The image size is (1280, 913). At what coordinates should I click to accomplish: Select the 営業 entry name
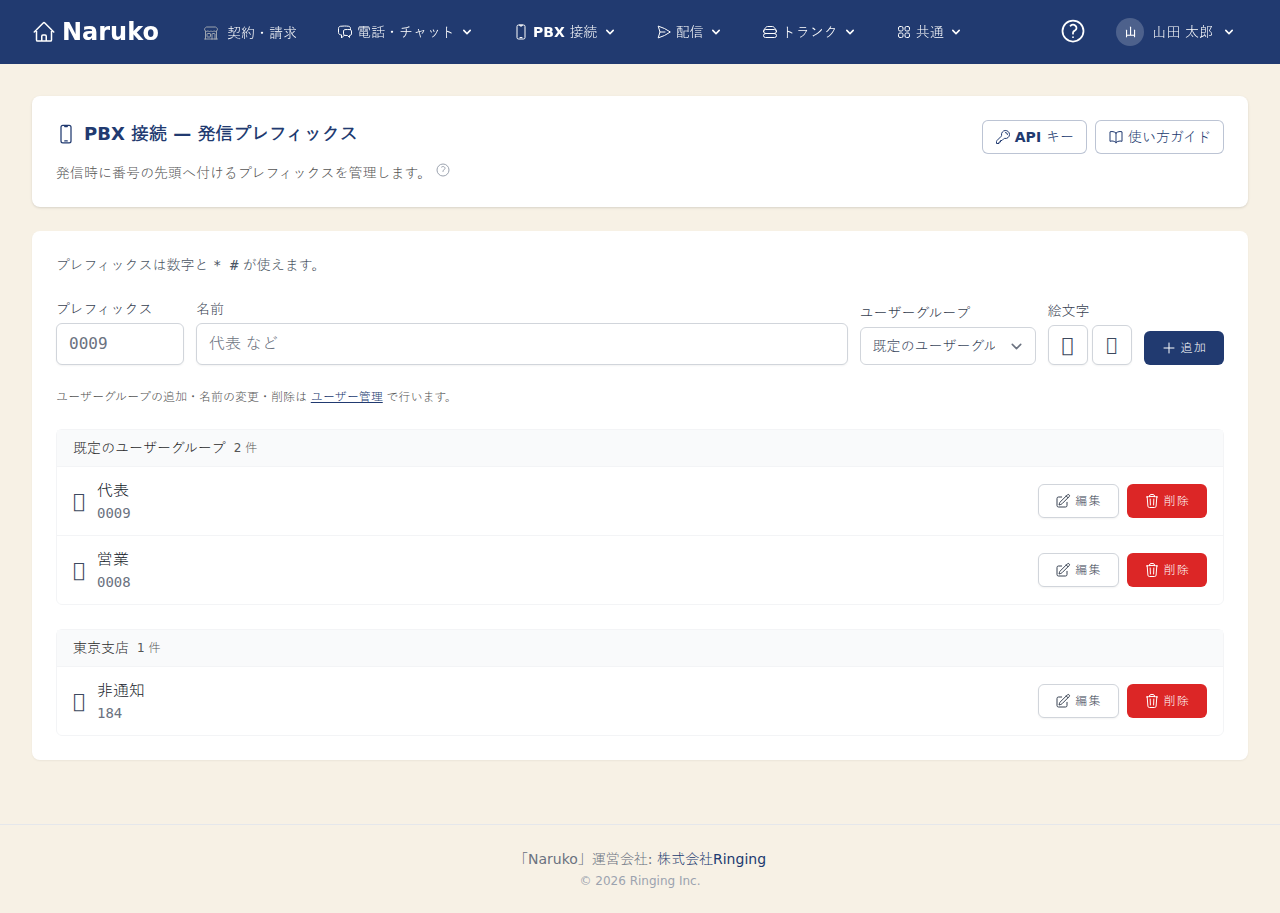tap(113, 559)
